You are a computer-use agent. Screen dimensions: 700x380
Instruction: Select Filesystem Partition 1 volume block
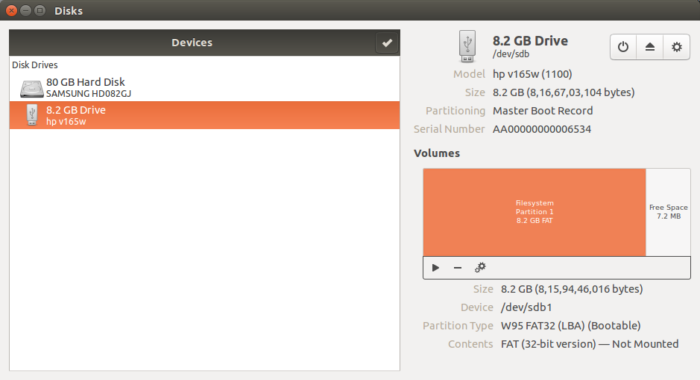pyautogui.click(x=534, y=212)
